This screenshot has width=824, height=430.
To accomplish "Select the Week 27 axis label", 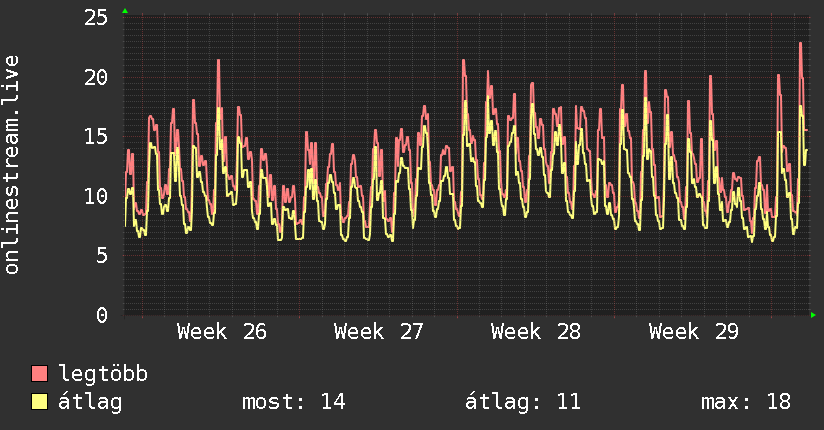I will click(378, 332).
